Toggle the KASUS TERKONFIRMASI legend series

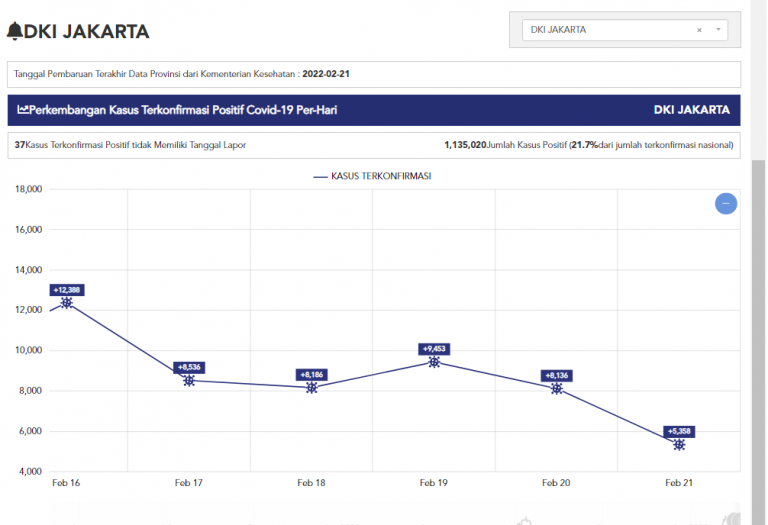(372, 176)
